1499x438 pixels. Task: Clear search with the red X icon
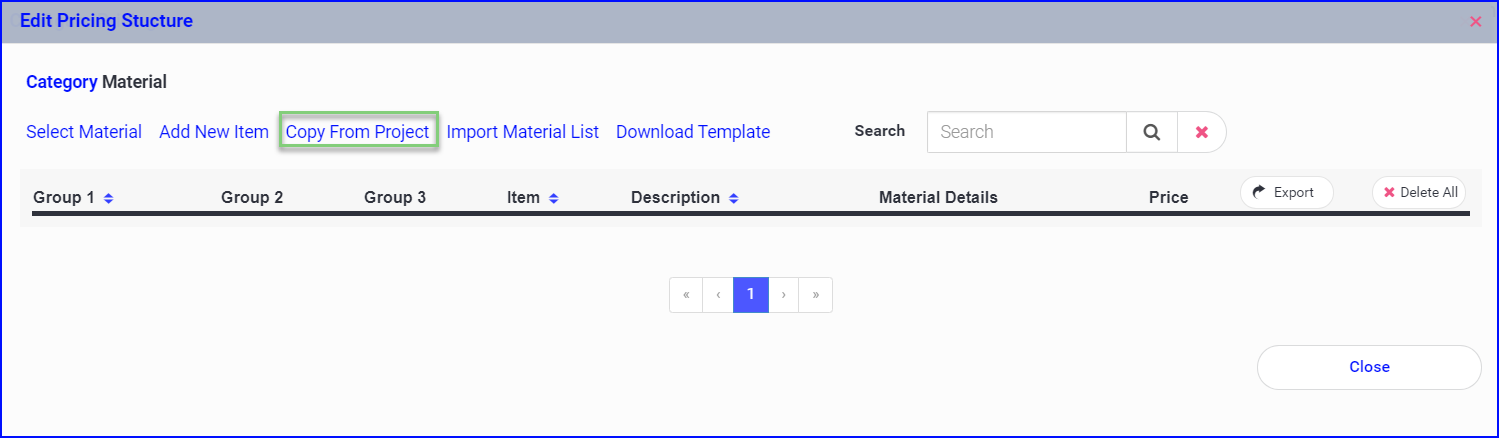coord(1202,132)
